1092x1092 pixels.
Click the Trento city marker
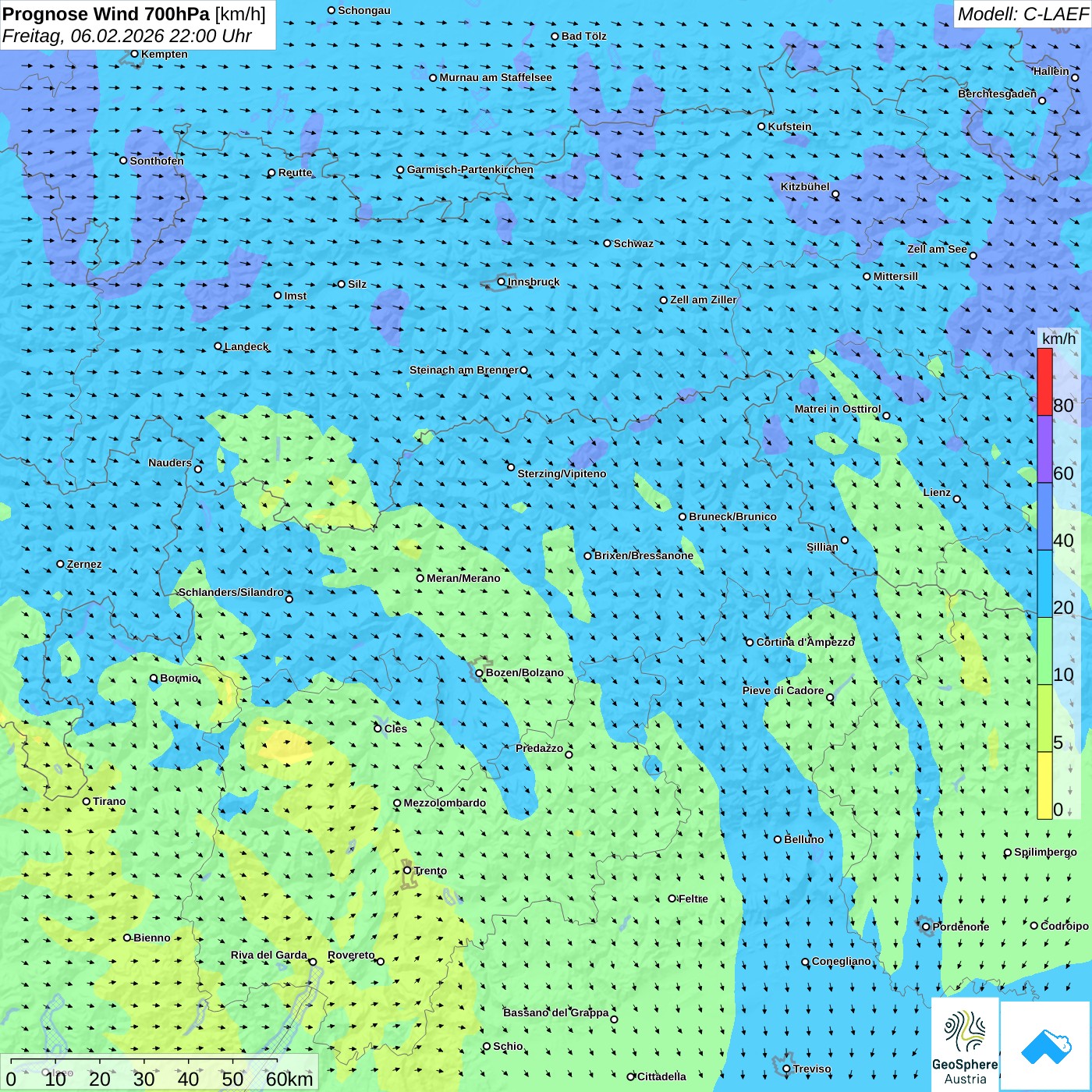407,870
